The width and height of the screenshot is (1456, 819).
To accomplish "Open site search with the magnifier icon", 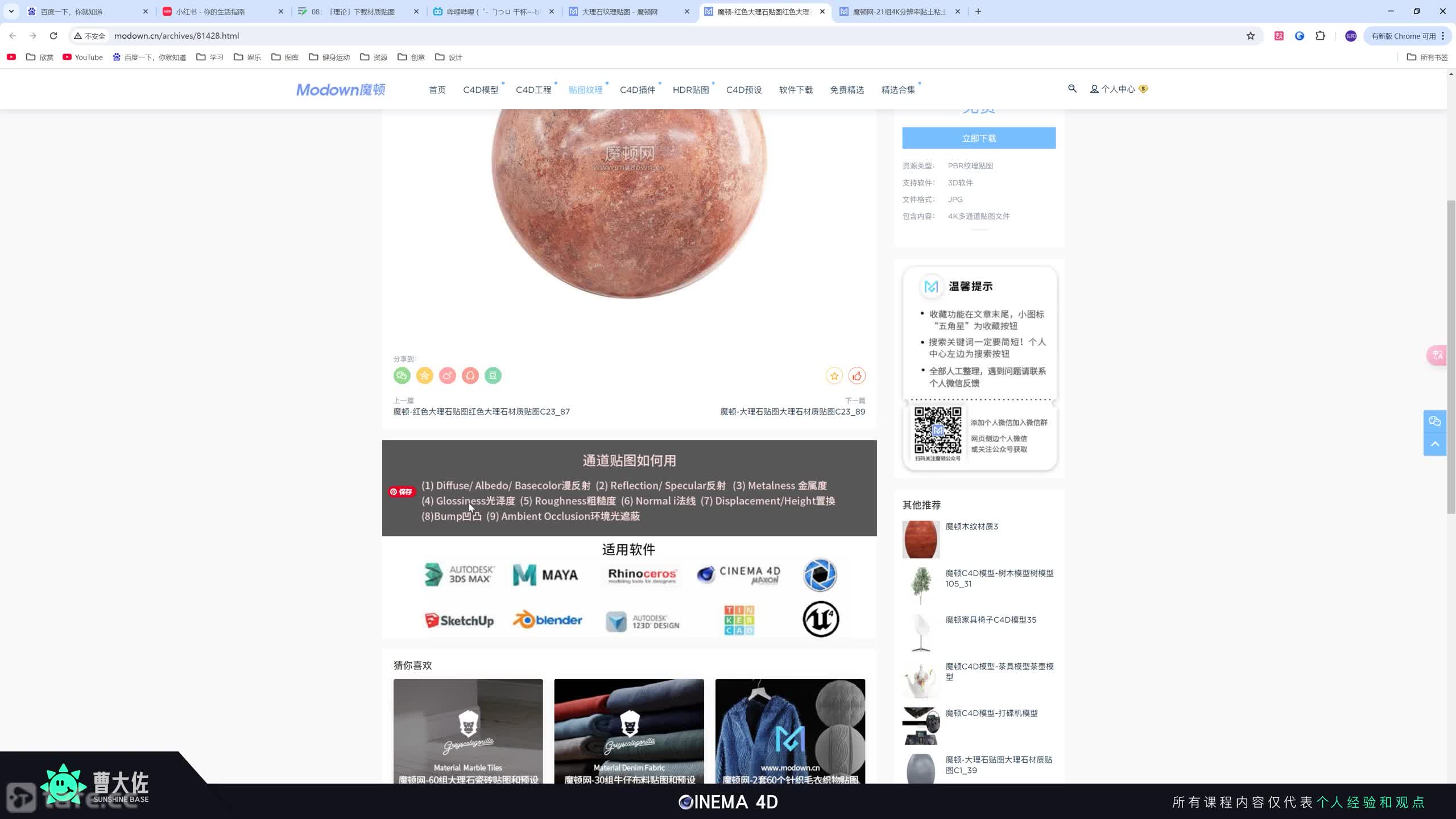I will pos(1072,89).
